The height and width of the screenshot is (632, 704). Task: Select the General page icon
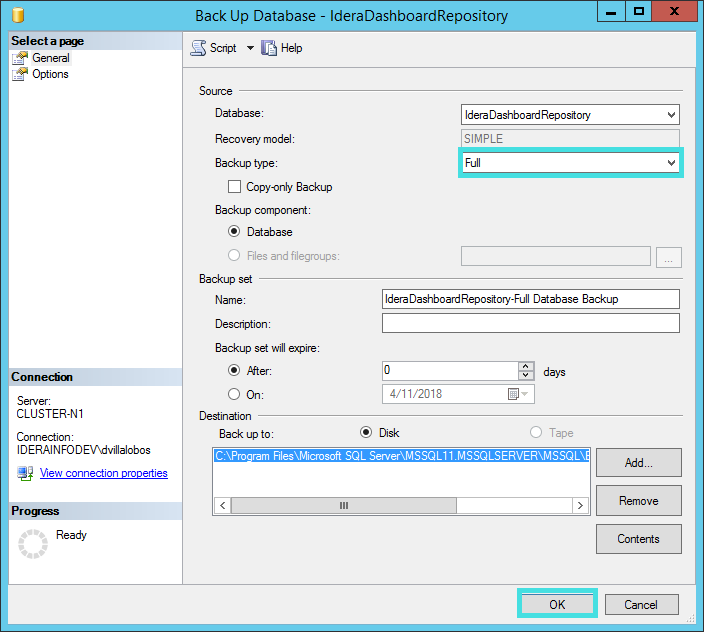coord(20,58)
